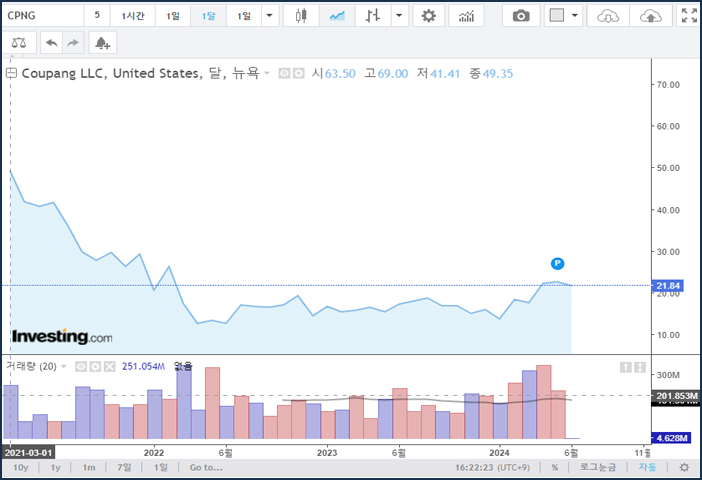Image resolution: width=702 pixels, height=480 pixels.
Task: Click the 16:22:23 (UTC+9) timezone clock
Action: [492, 467]
